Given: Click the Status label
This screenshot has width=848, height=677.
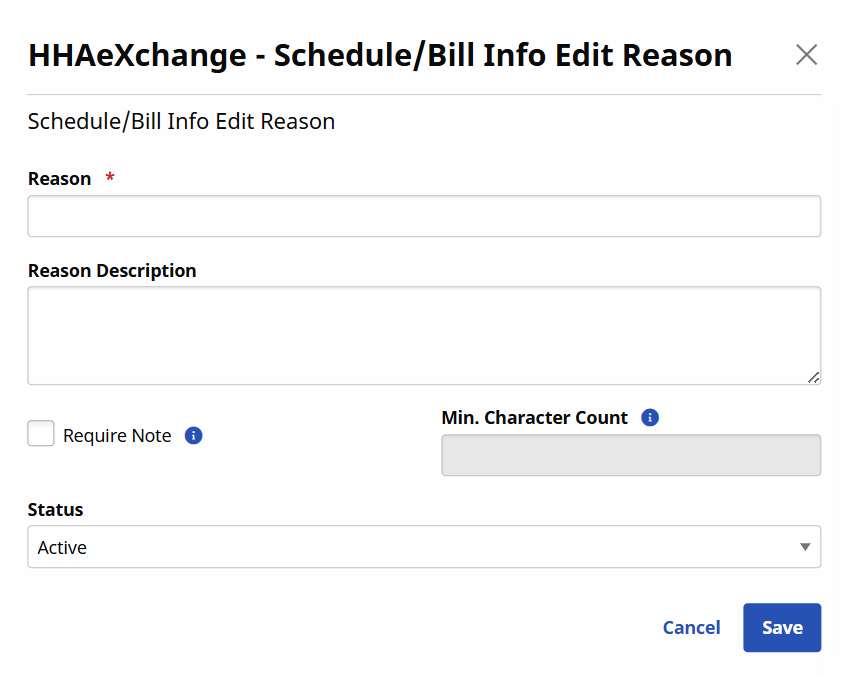Looking at the screenshot, I should [x=56, y=510].
